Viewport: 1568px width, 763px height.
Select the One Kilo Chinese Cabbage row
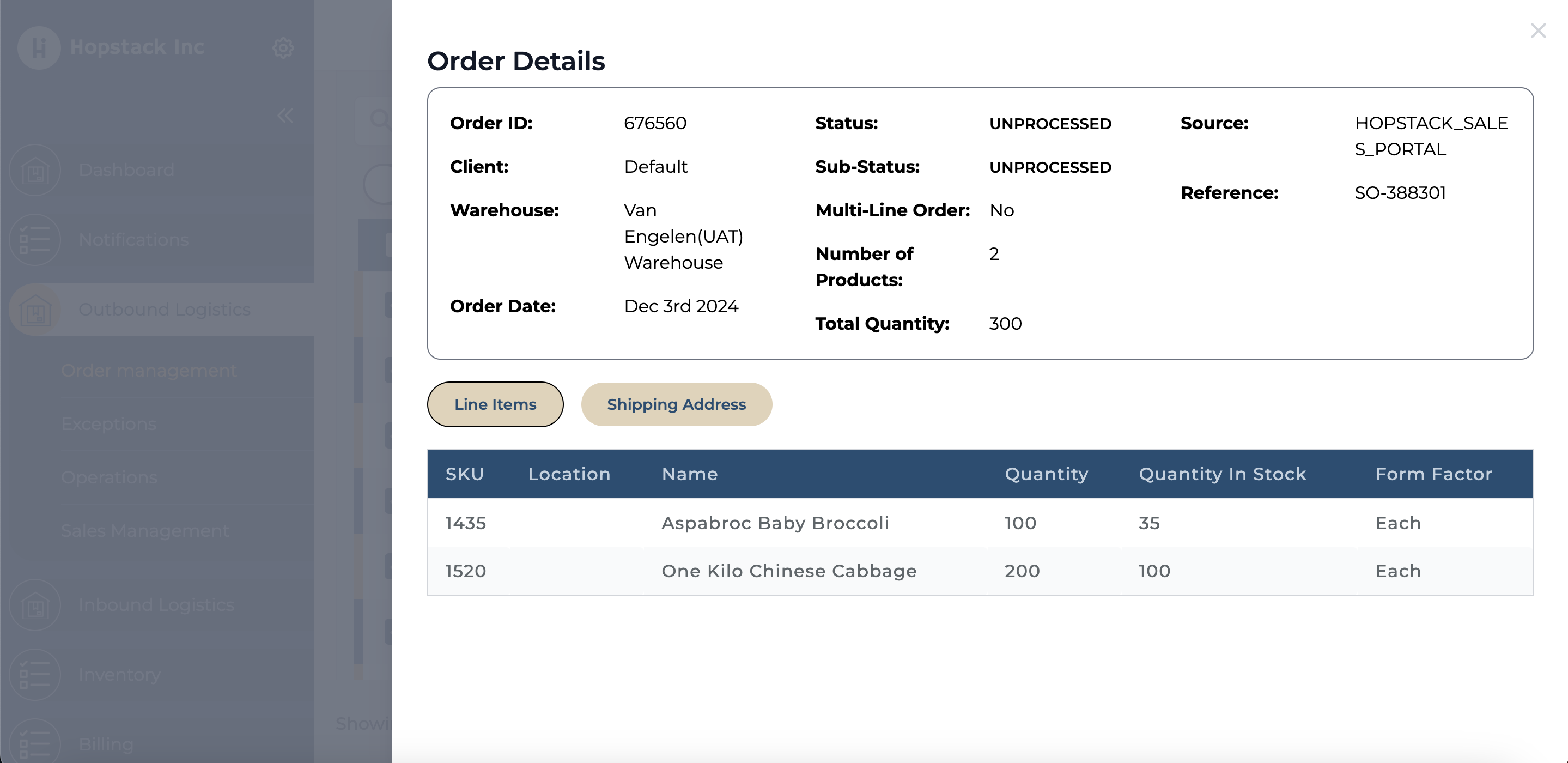click(789, 571)
